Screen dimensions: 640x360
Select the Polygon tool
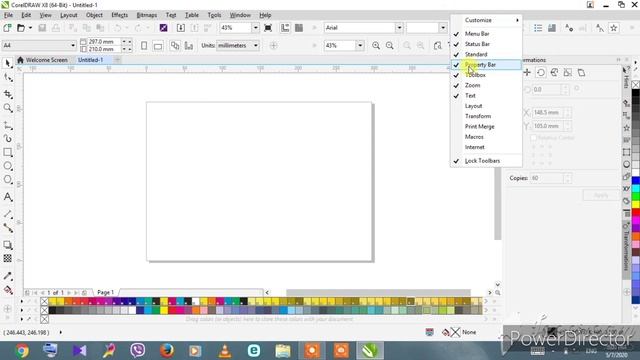coord(8,180)
